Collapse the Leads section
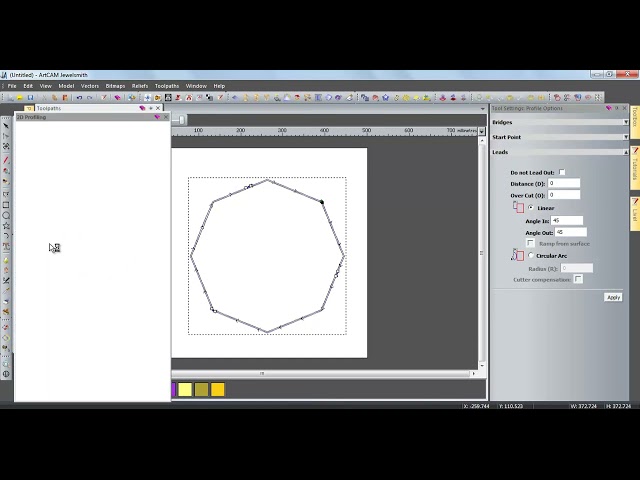Image resolution: width=640 pixels, height=480 pixels. [626, 152]
